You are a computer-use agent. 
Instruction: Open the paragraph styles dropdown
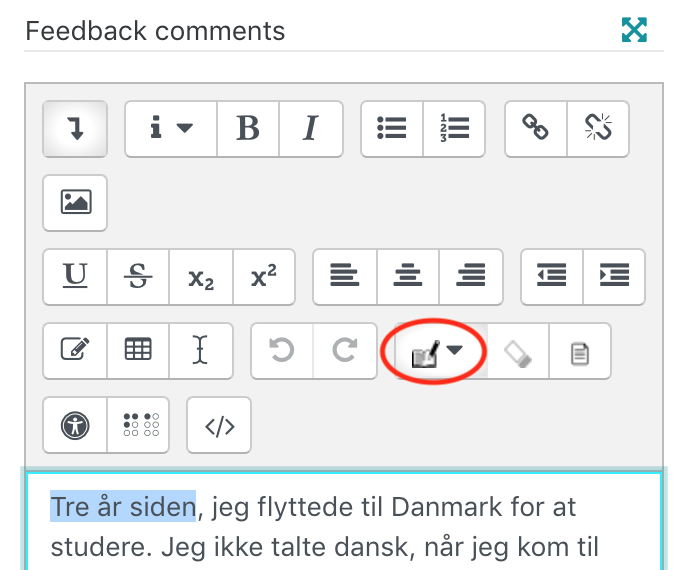click(x=171, y=129)
